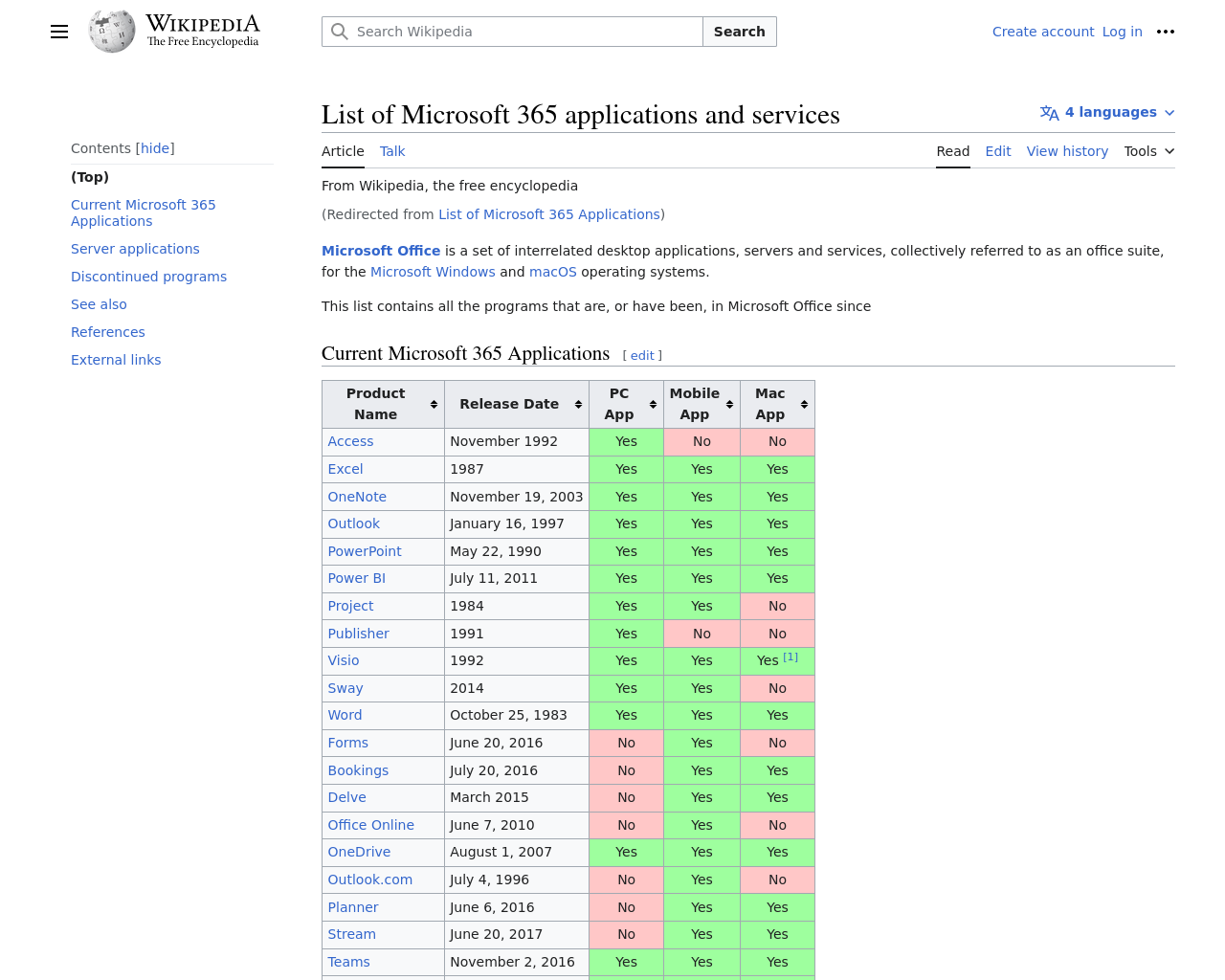Viewport: 1225px width, 980px height.
Task: Open redirected-from List of Microsoft 365 Applications link
Action: [x=549, y=214]
